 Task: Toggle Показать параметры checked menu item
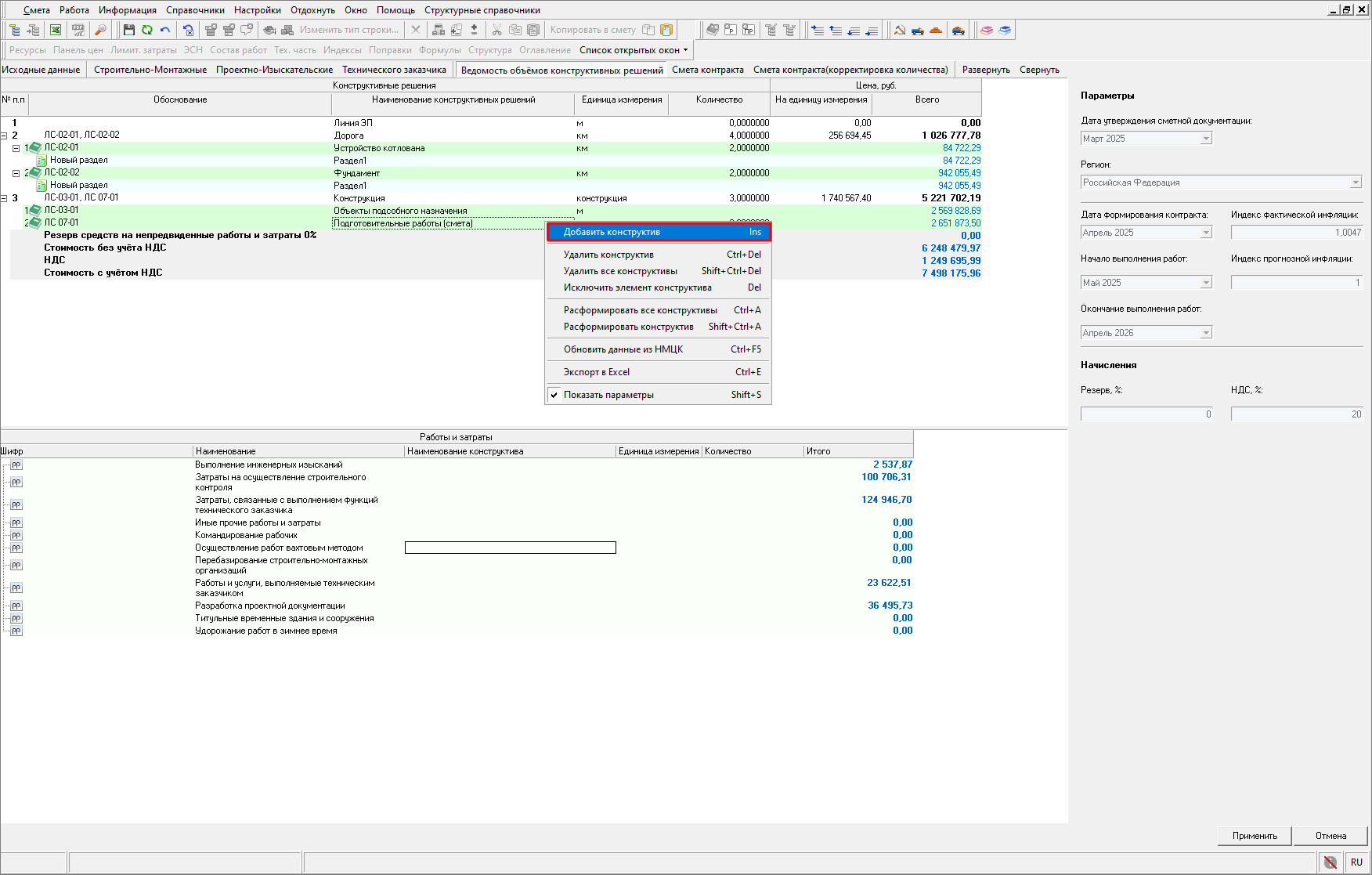coord(658,395)
